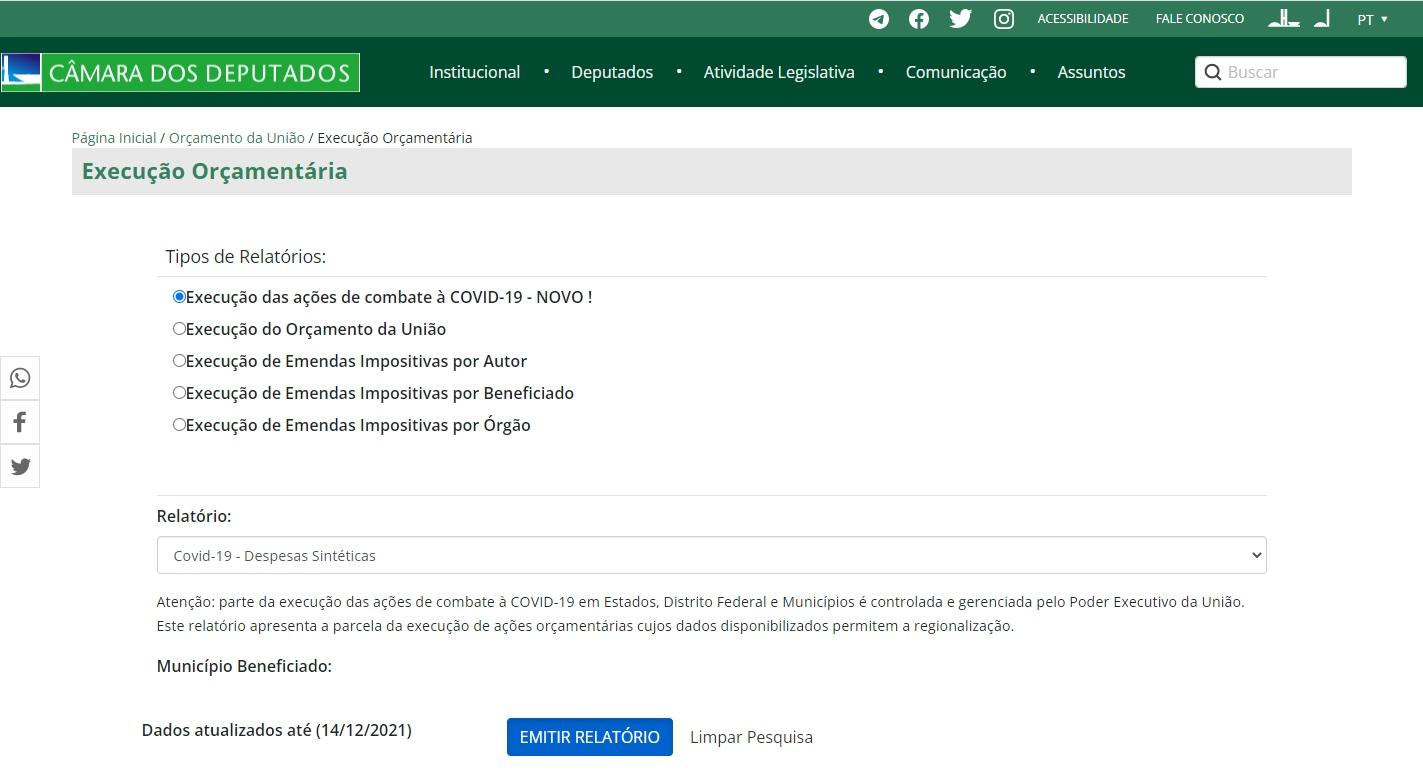Click the search magnifier icon

[1213, 72]
